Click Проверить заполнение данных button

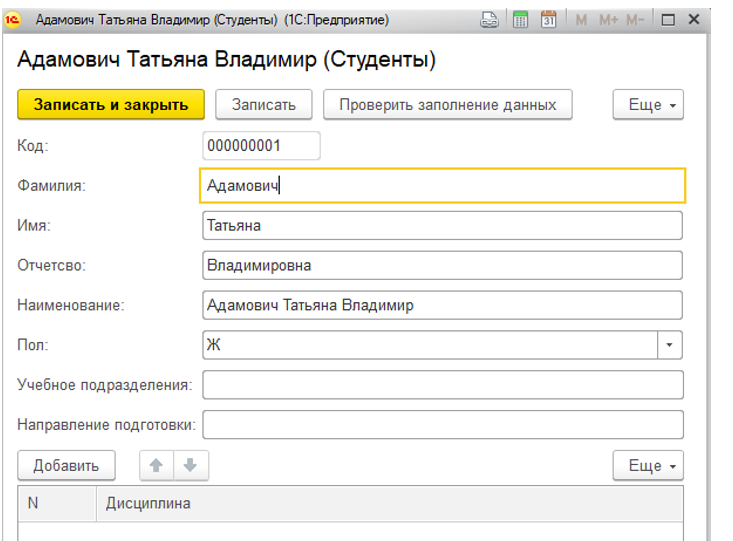(x=448, y=104)
